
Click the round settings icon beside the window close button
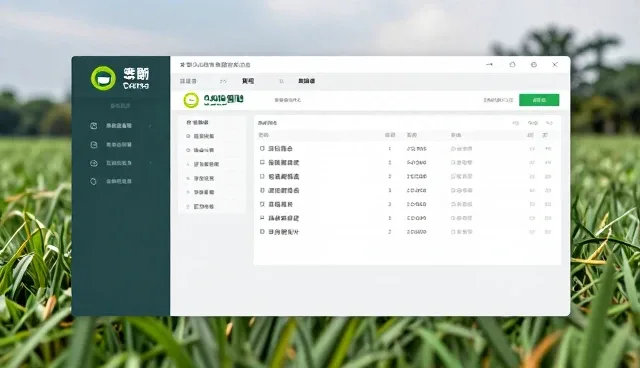pos(533,64)
